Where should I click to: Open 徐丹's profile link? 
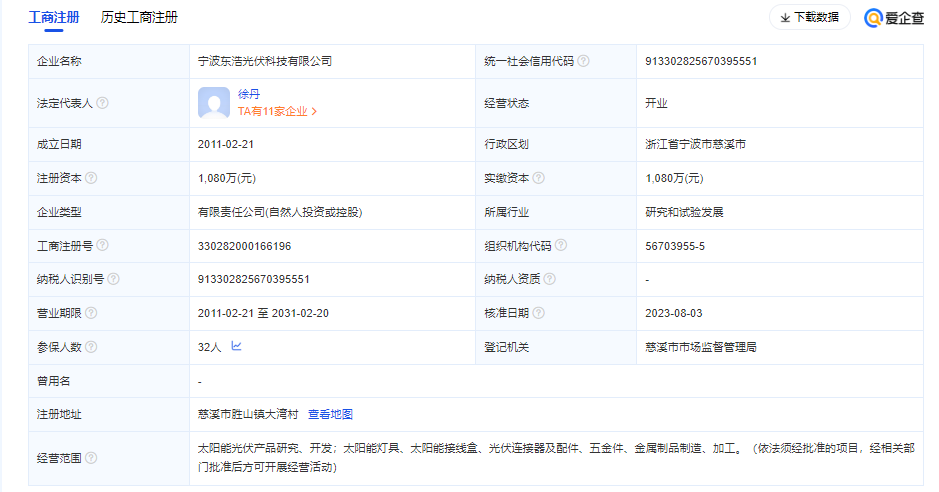pyautogui.click(x=249, y=94)
